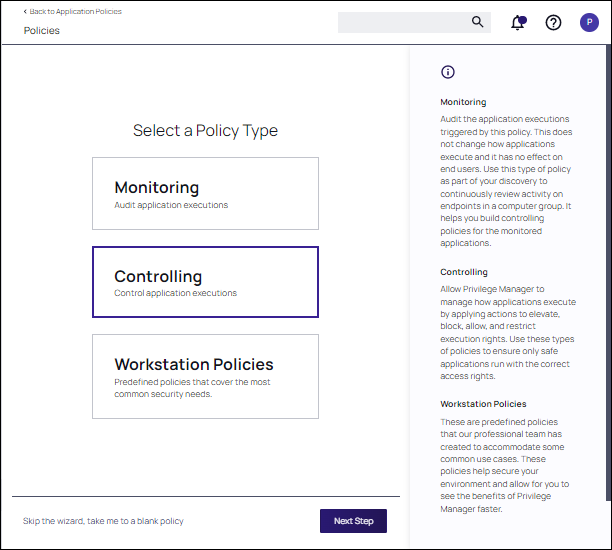Choose the Workstation Policies card
The height and width of the screenshot is (550, 612).
coord(205,376)
